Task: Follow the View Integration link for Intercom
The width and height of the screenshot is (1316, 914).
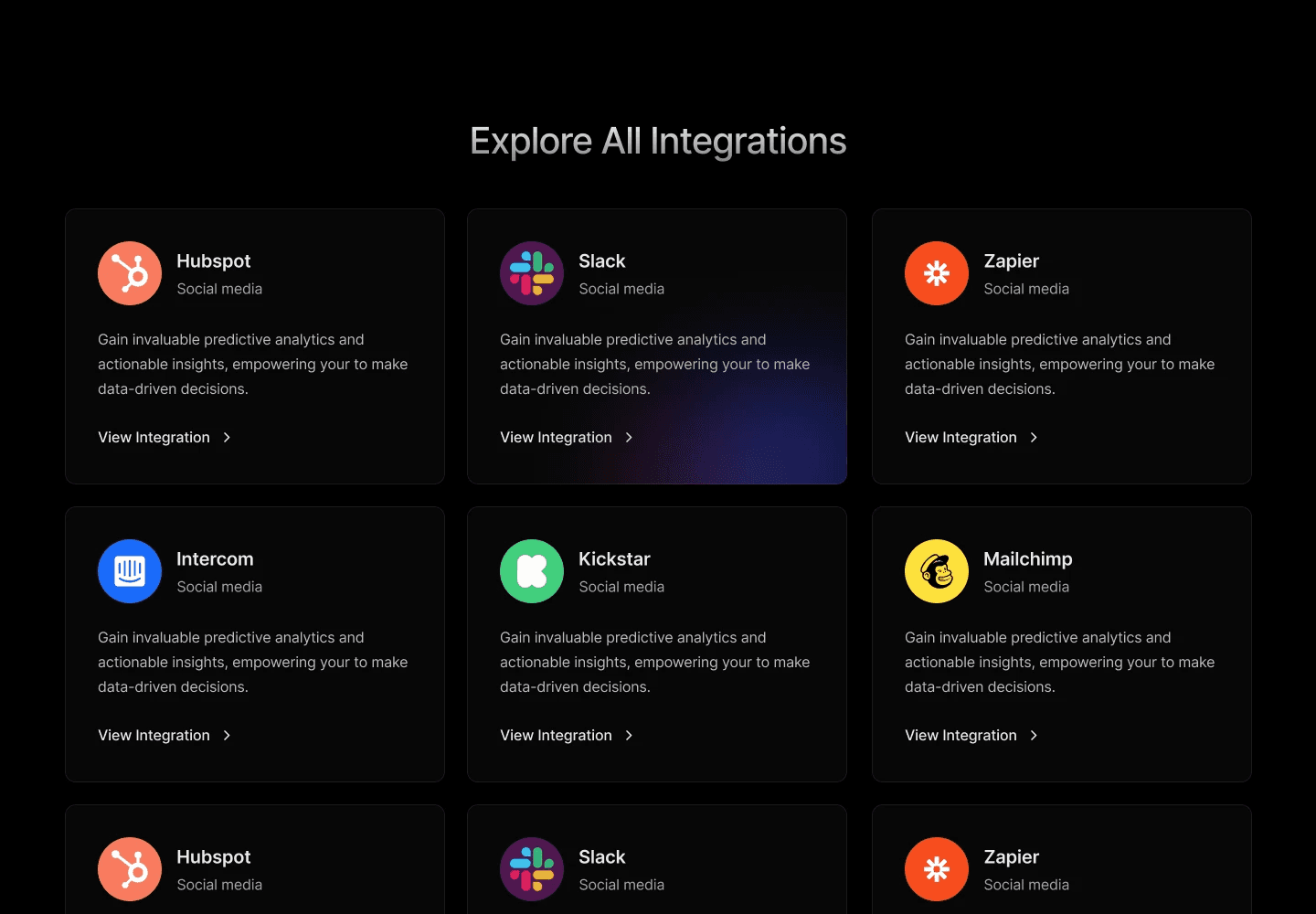Action: [164, 736]
